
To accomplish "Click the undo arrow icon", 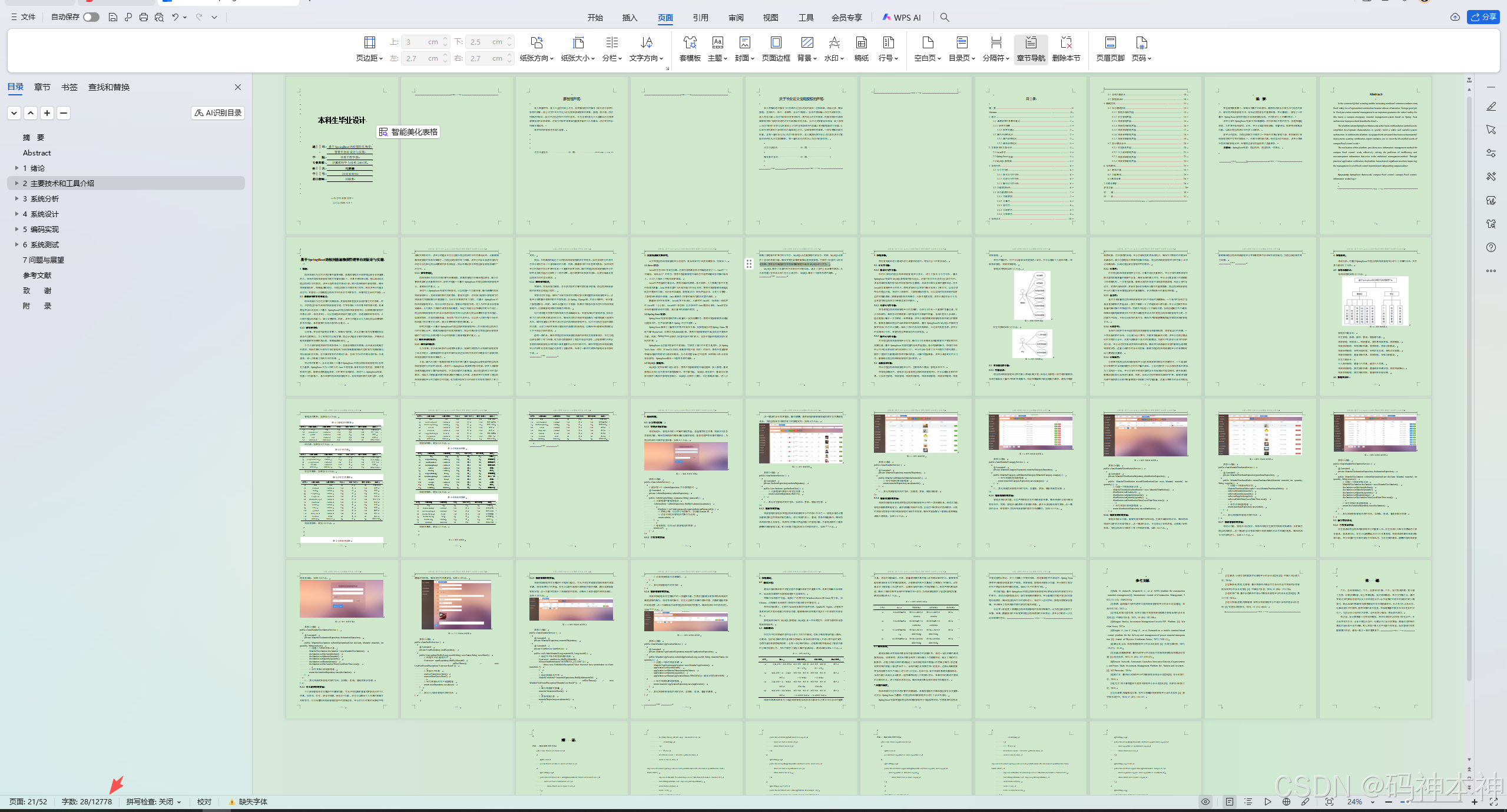I will click(x=175, y=17).
